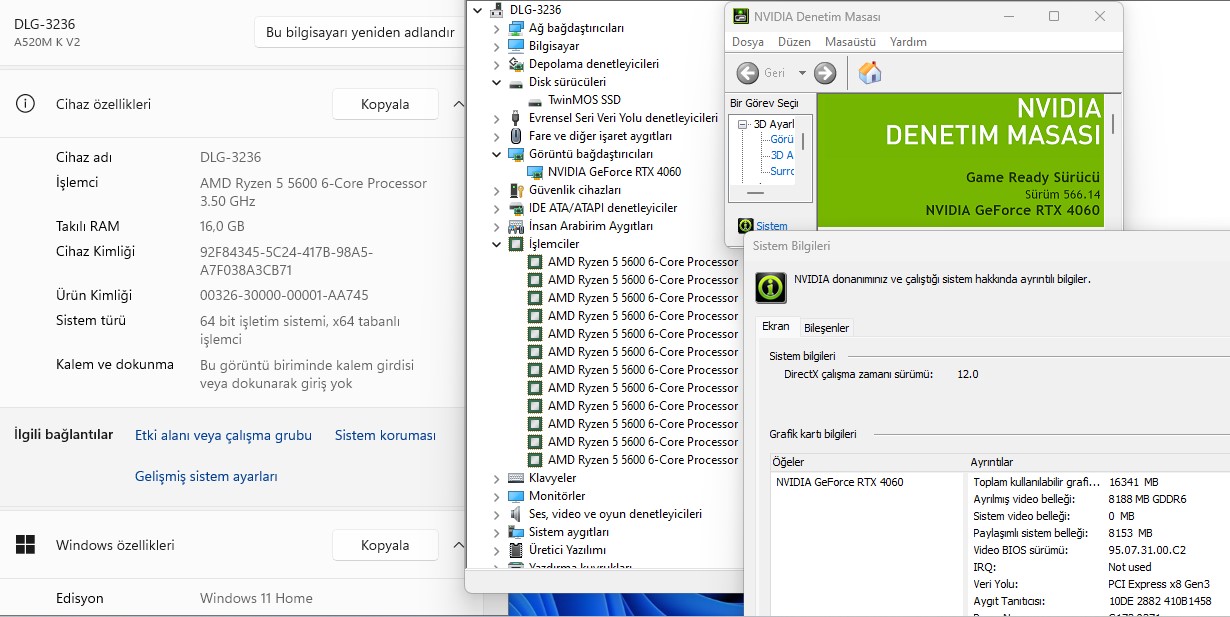Click the NVIDIA banner pane vertical scrollbar
1230x617 pixels.
(1113, 124)
